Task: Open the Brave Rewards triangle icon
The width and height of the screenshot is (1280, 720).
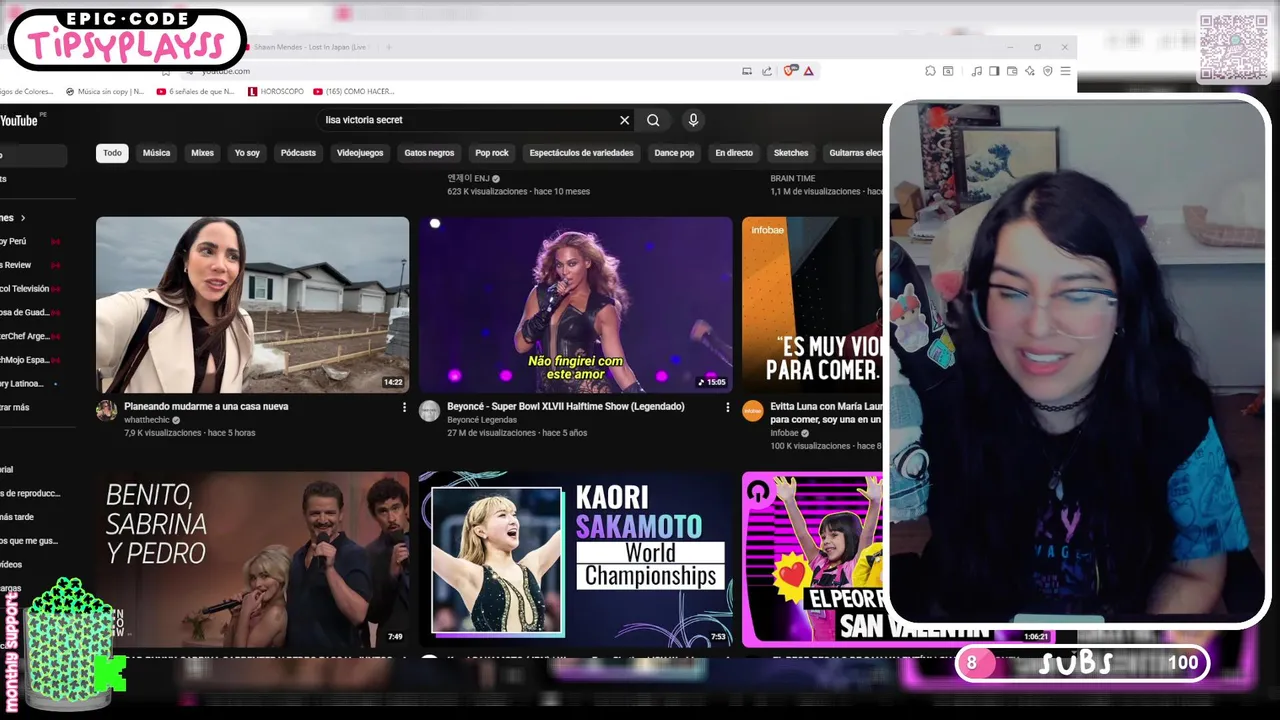Action: pyautogui.click(x=808, y=71)
